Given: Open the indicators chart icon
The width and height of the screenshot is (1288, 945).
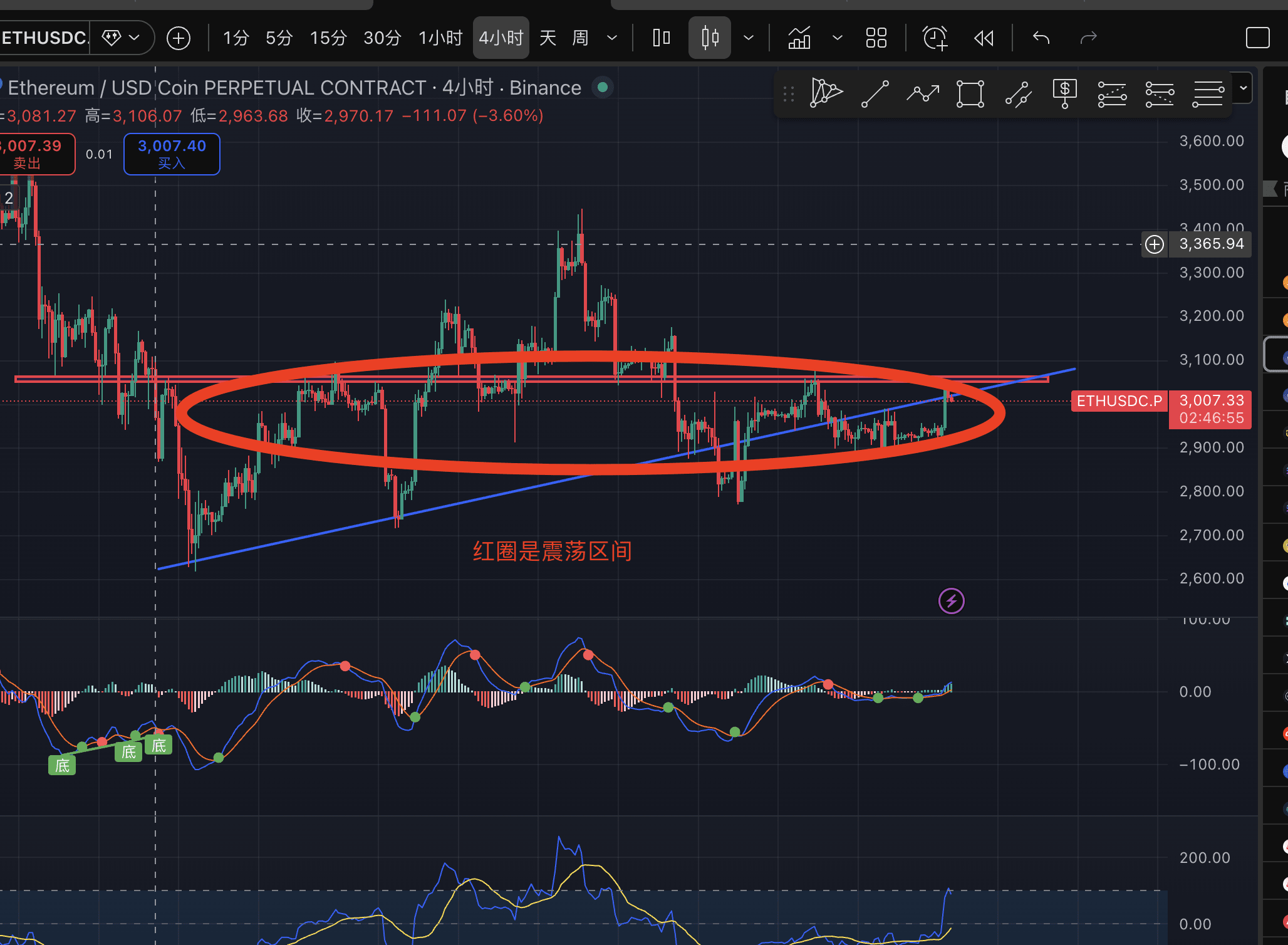Looking at the screenshot, I should [x=799, y=38].
